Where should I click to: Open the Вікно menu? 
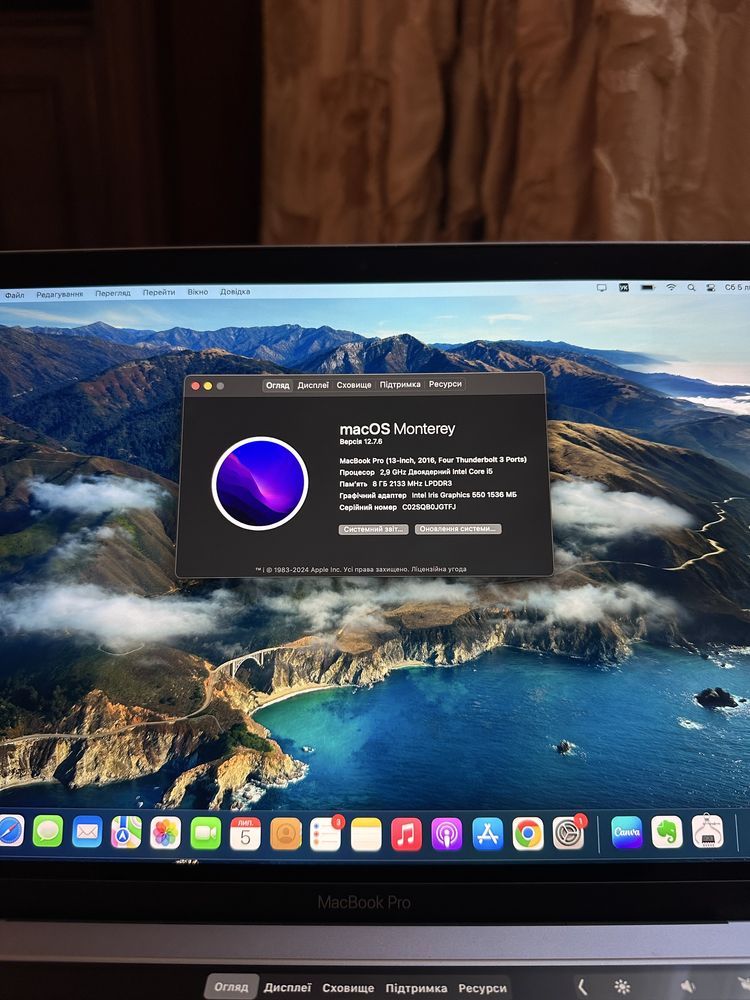pyautogui.click(x=198, y=291)
